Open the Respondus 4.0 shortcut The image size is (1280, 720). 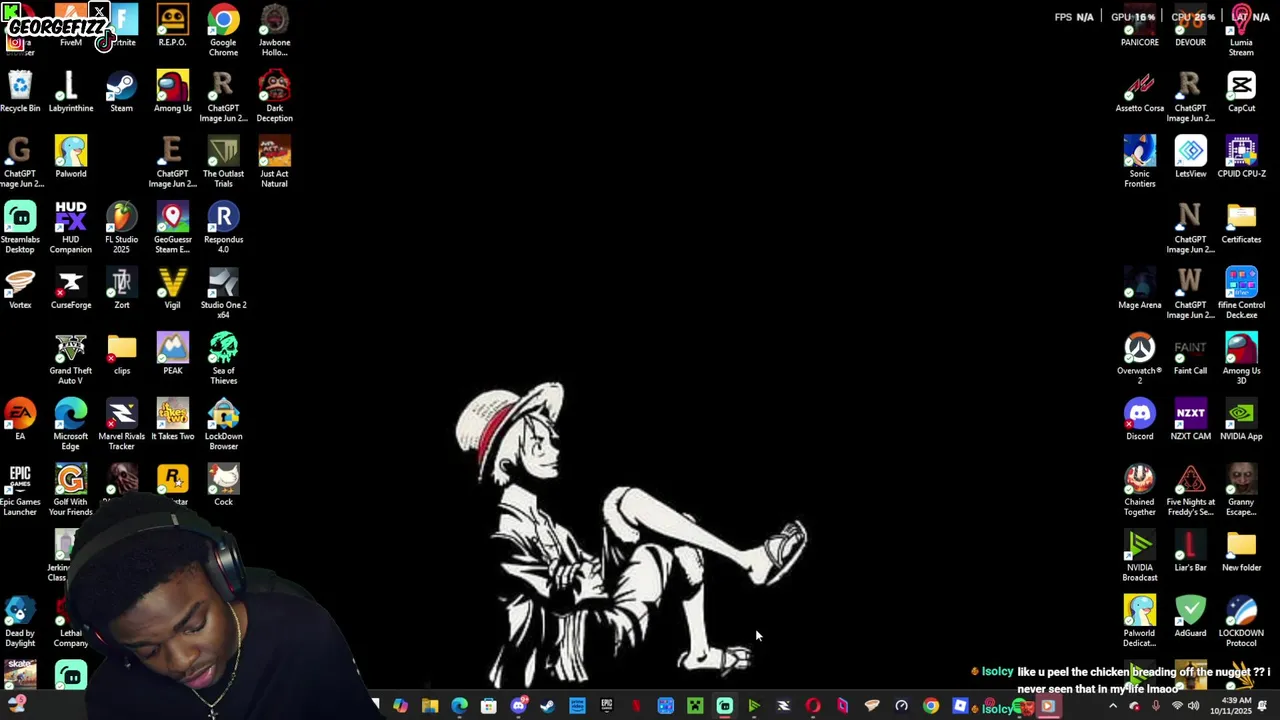(x=223, y=227)
